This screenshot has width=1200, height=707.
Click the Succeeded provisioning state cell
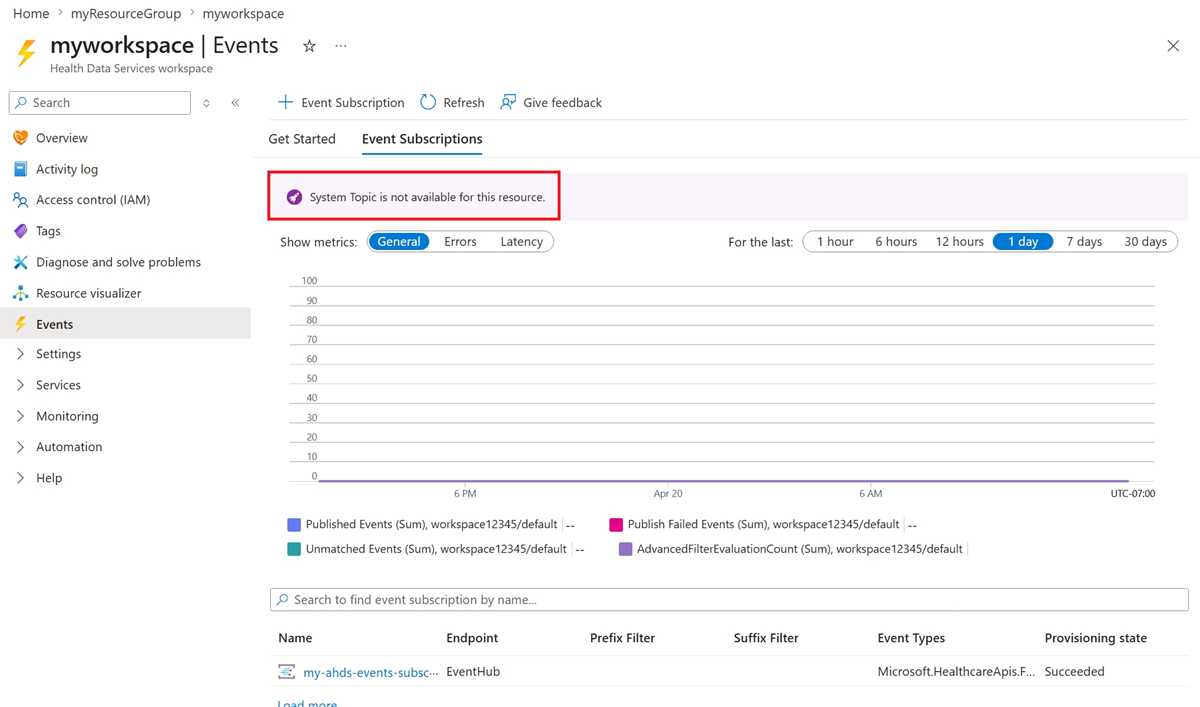1075,672
